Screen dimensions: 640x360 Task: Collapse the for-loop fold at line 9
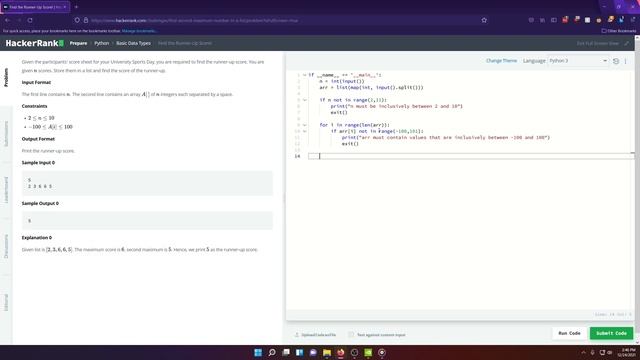click(x=304, y=125)
